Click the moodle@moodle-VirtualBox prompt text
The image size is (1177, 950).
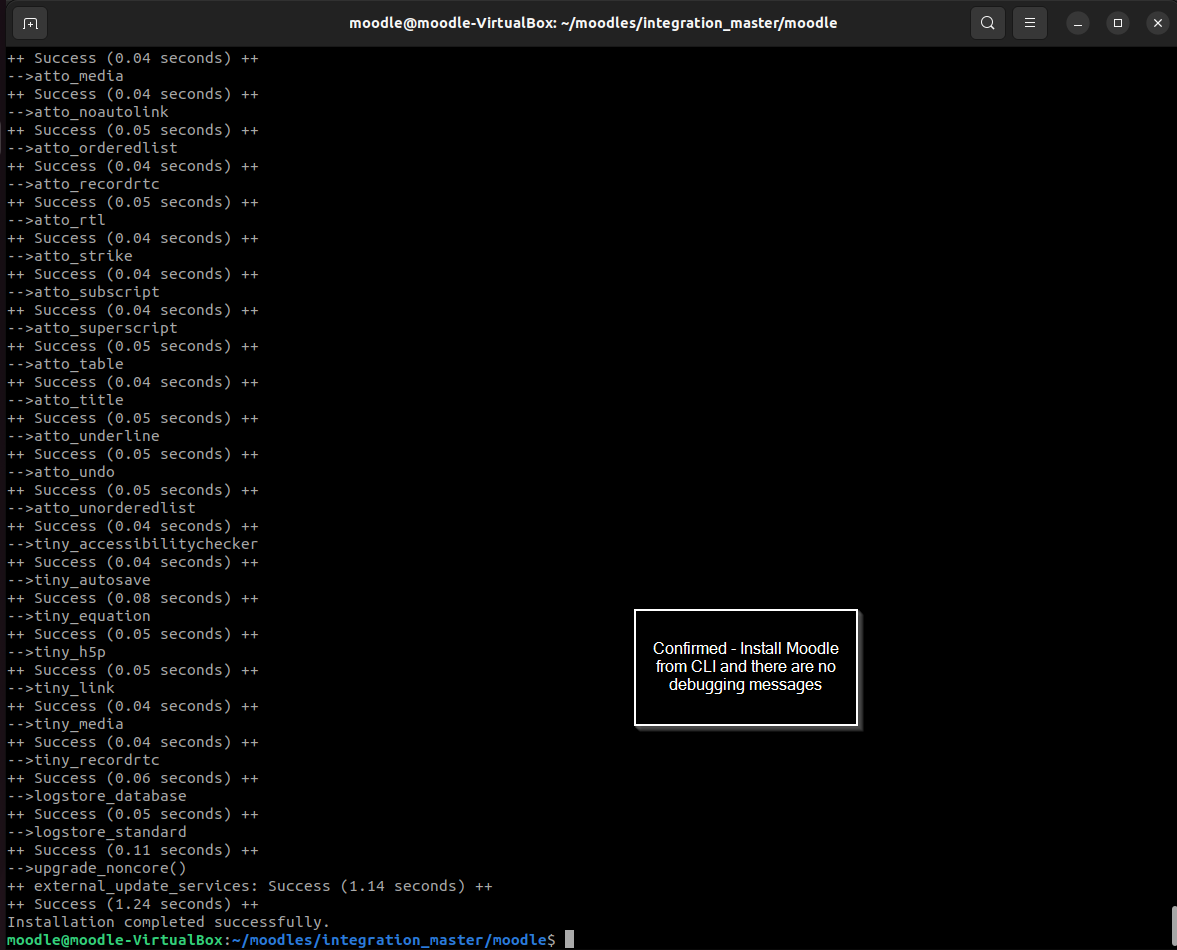tap(115, 940)
